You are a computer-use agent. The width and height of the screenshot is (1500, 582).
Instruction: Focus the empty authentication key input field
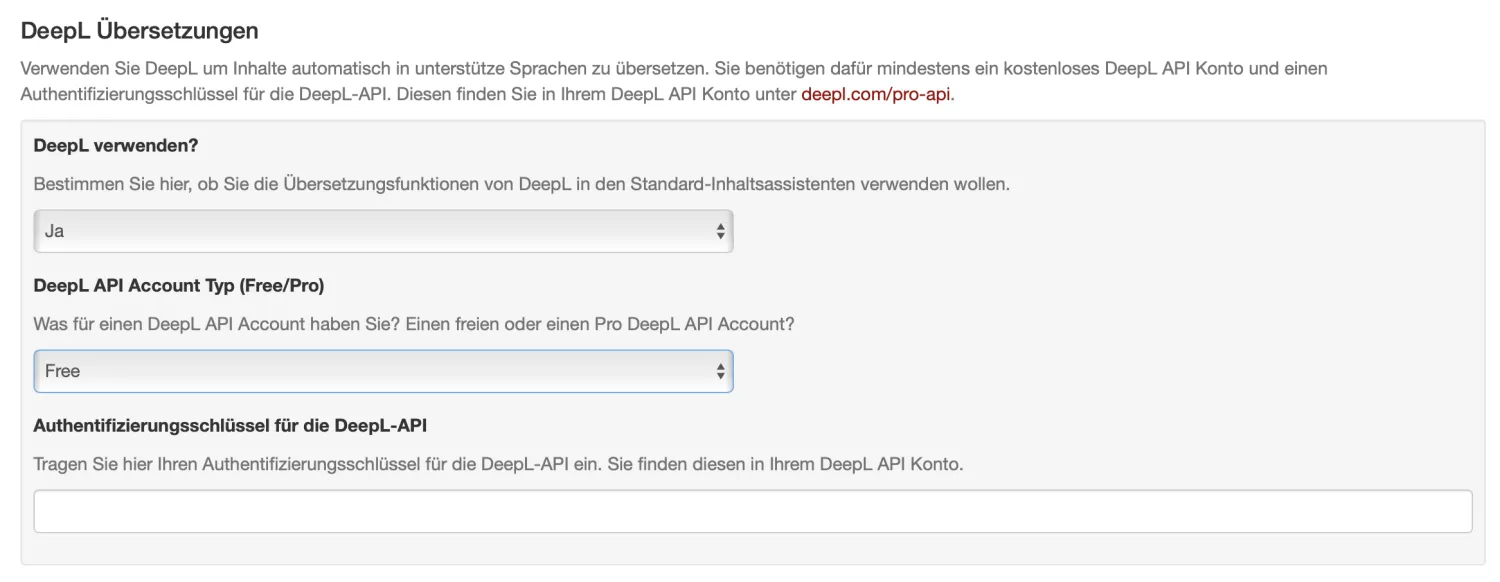[x=752, y=511]
